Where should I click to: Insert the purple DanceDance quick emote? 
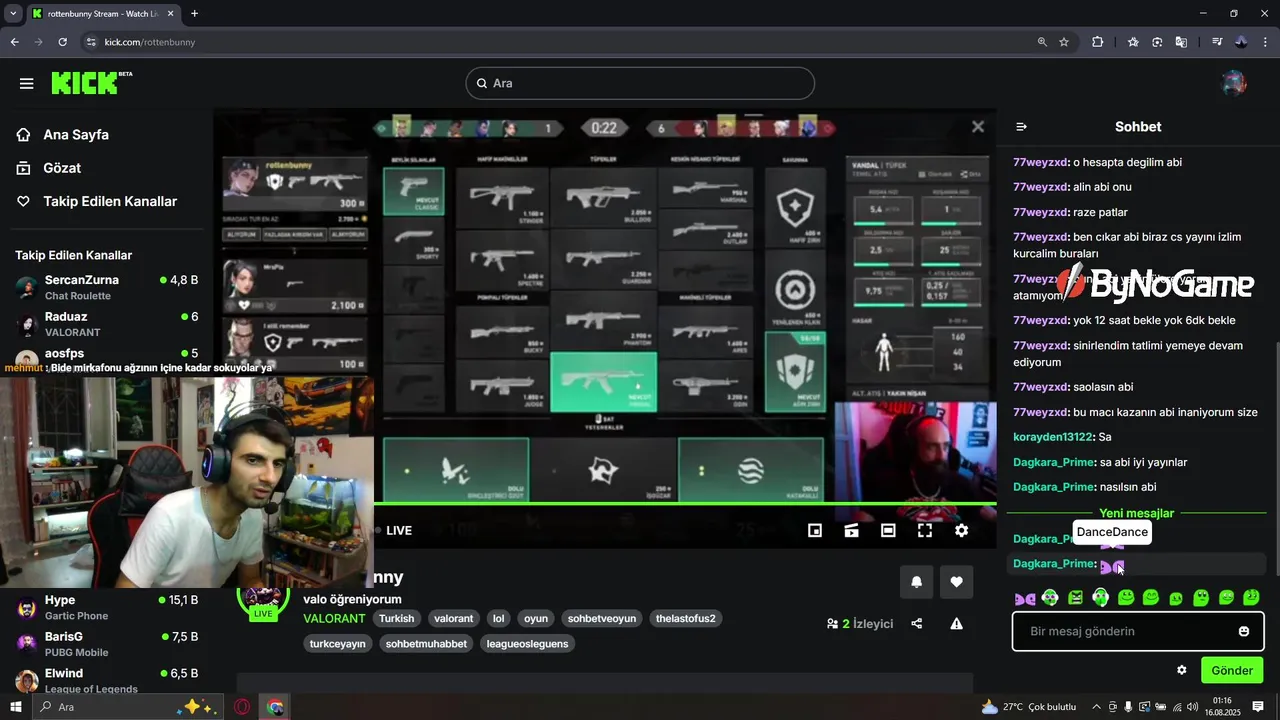tap(1025, 598)
